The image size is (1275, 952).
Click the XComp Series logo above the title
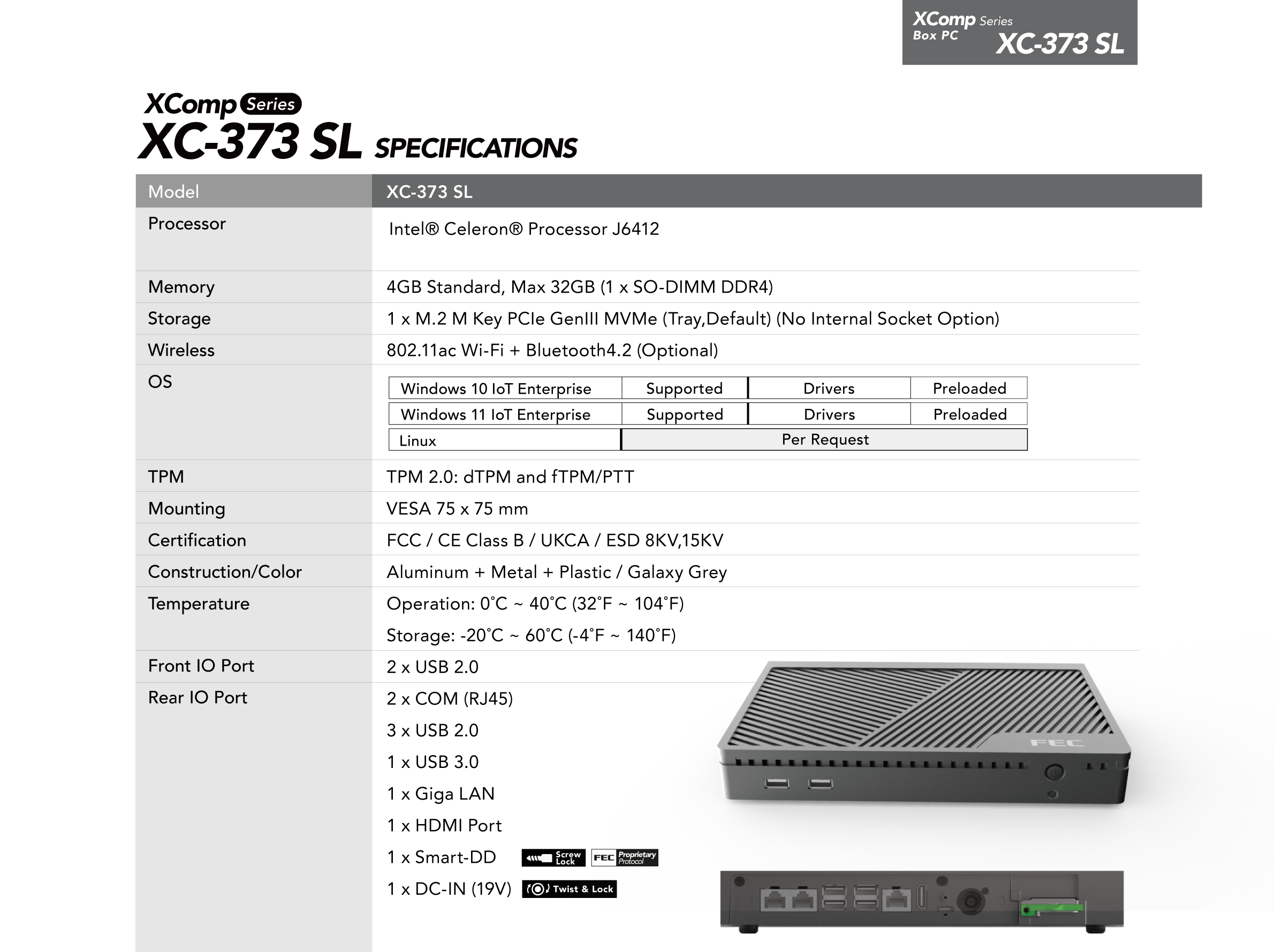[x=223, y=104]
